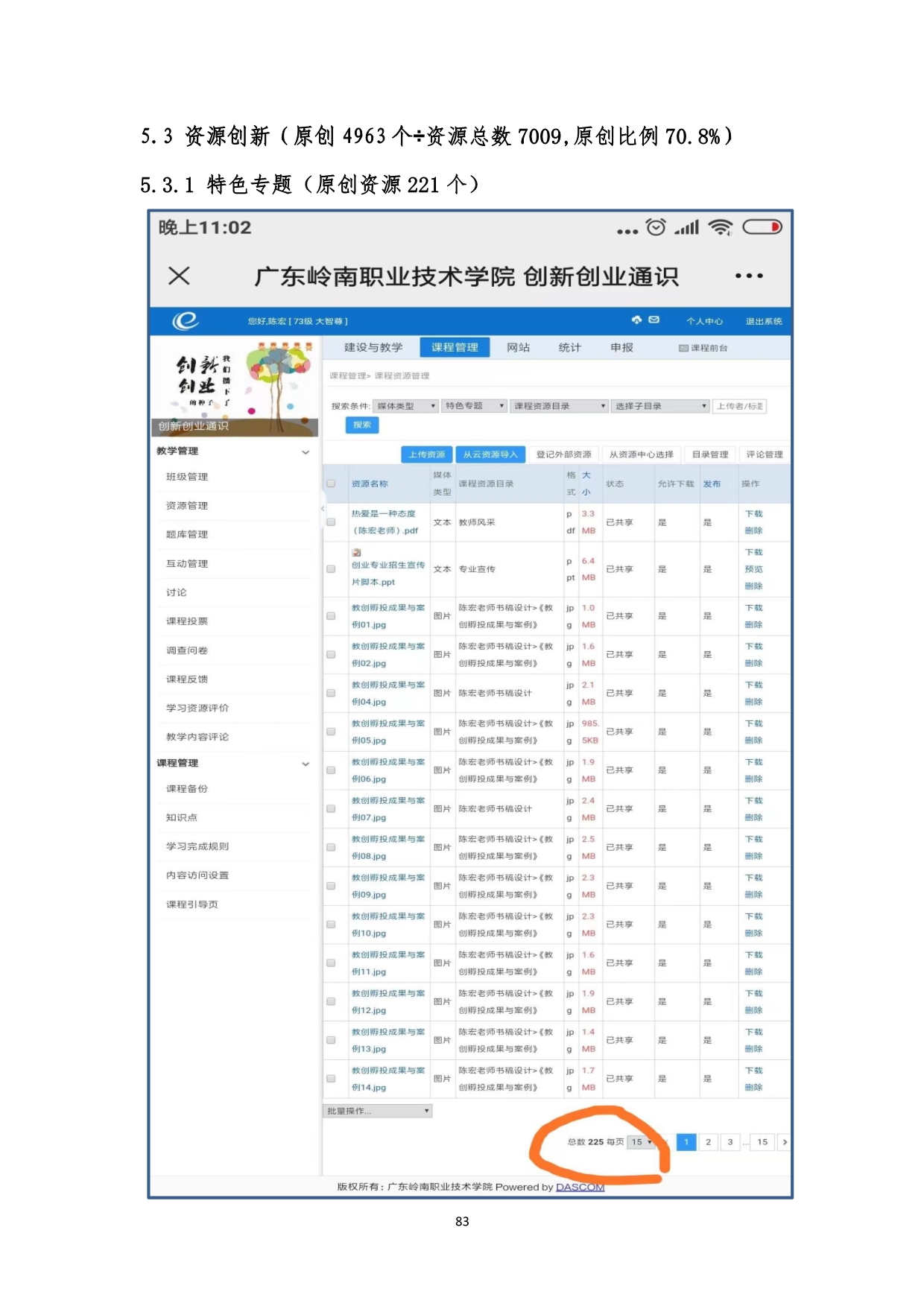The image size is (924, 1306).
Task: Click the 评论管理 button
Action: pyautogui.click(x=765, y=454)
